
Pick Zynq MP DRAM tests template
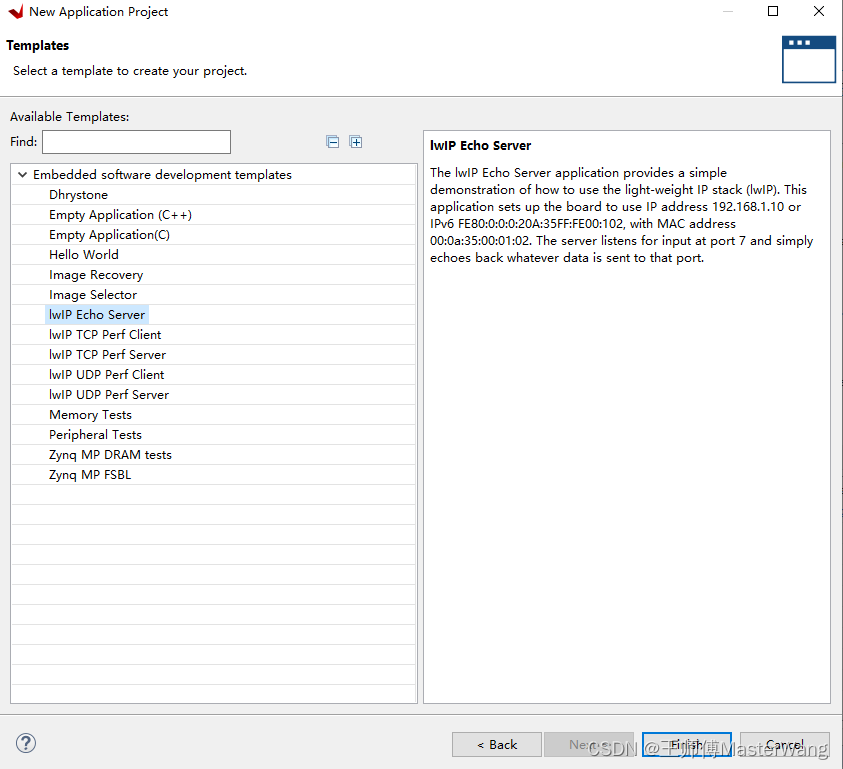point(110,455)
